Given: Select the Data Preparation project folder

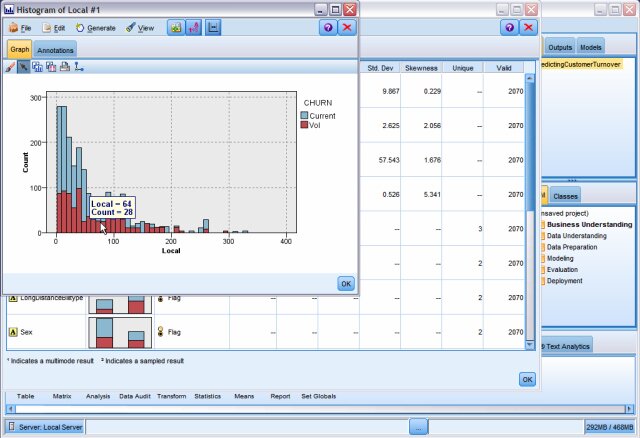Looking at the screenshot, I should (569, 247).
